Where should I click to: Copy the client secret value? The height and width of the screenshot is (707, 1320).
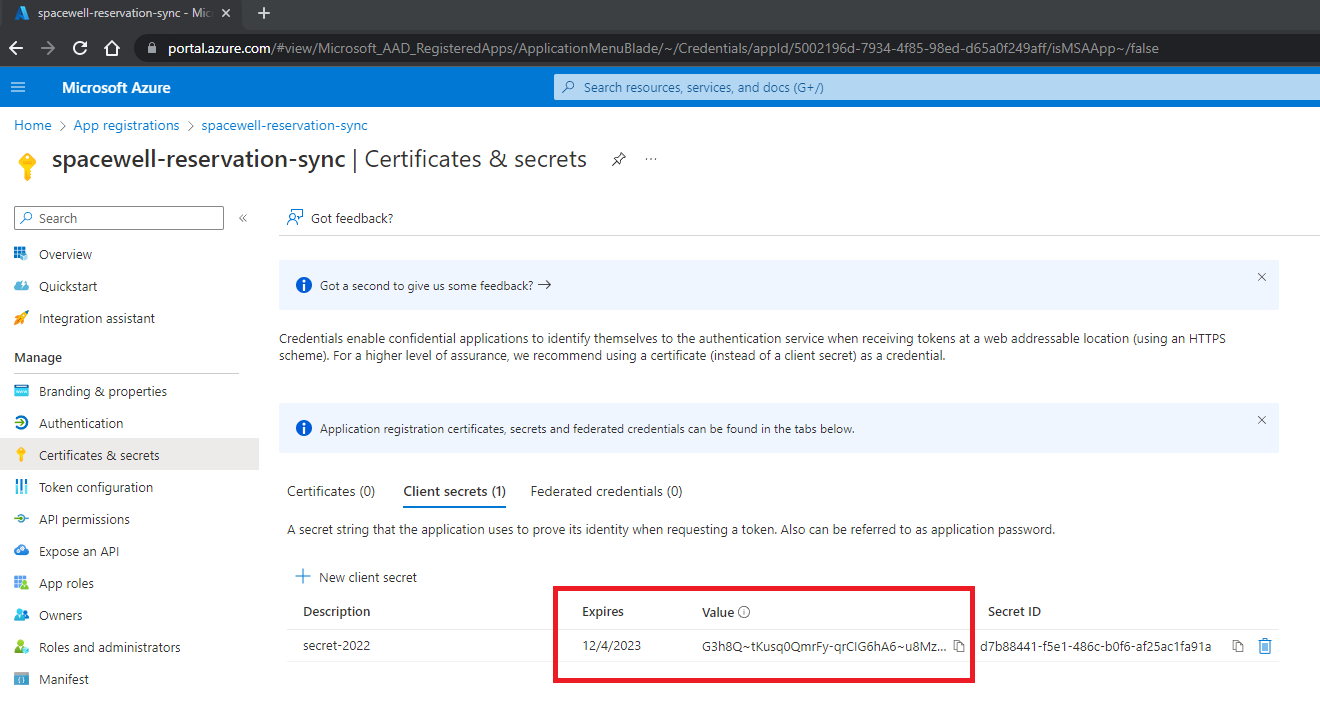[958, 646]
